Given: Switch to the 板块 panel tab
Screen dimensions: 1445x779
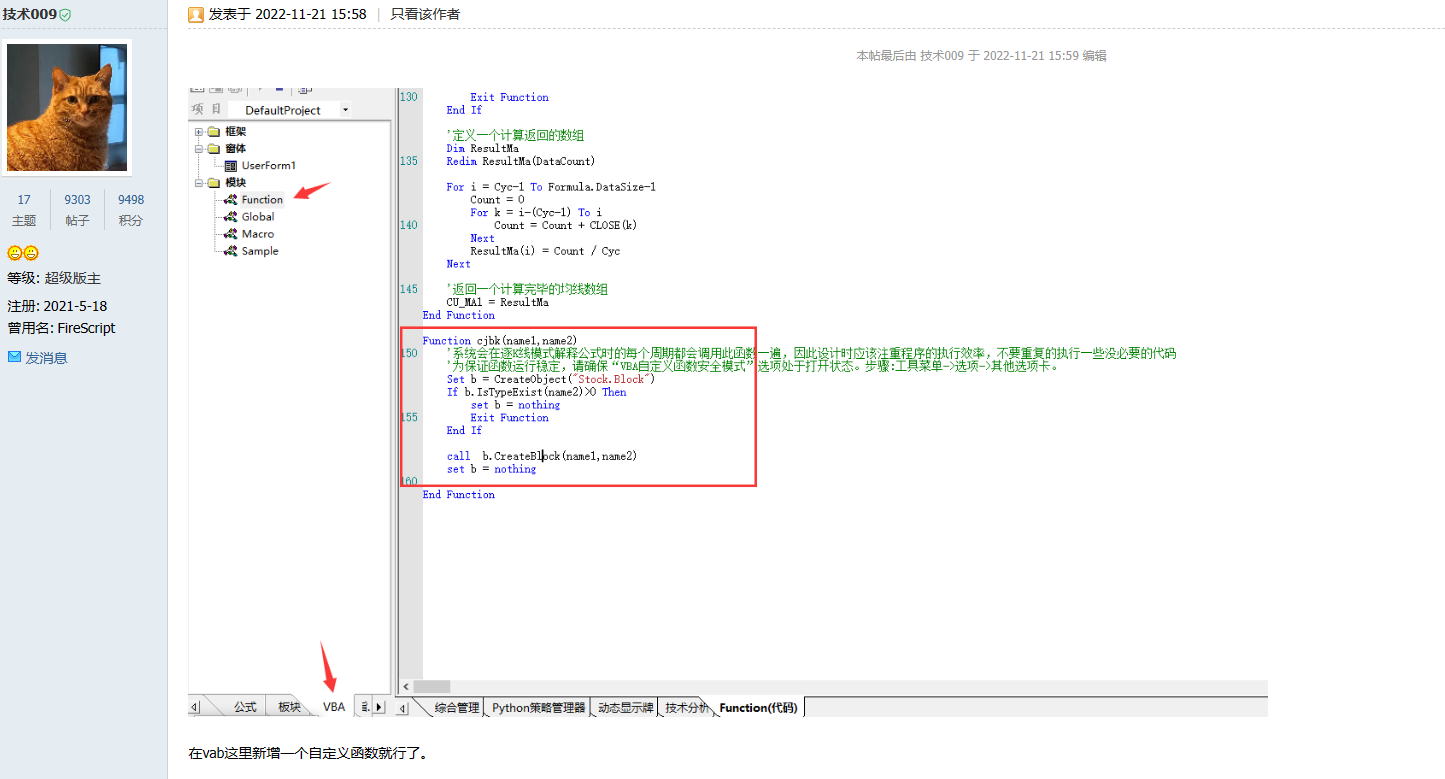Looking at the screenshot, I should tap(289, 707).
